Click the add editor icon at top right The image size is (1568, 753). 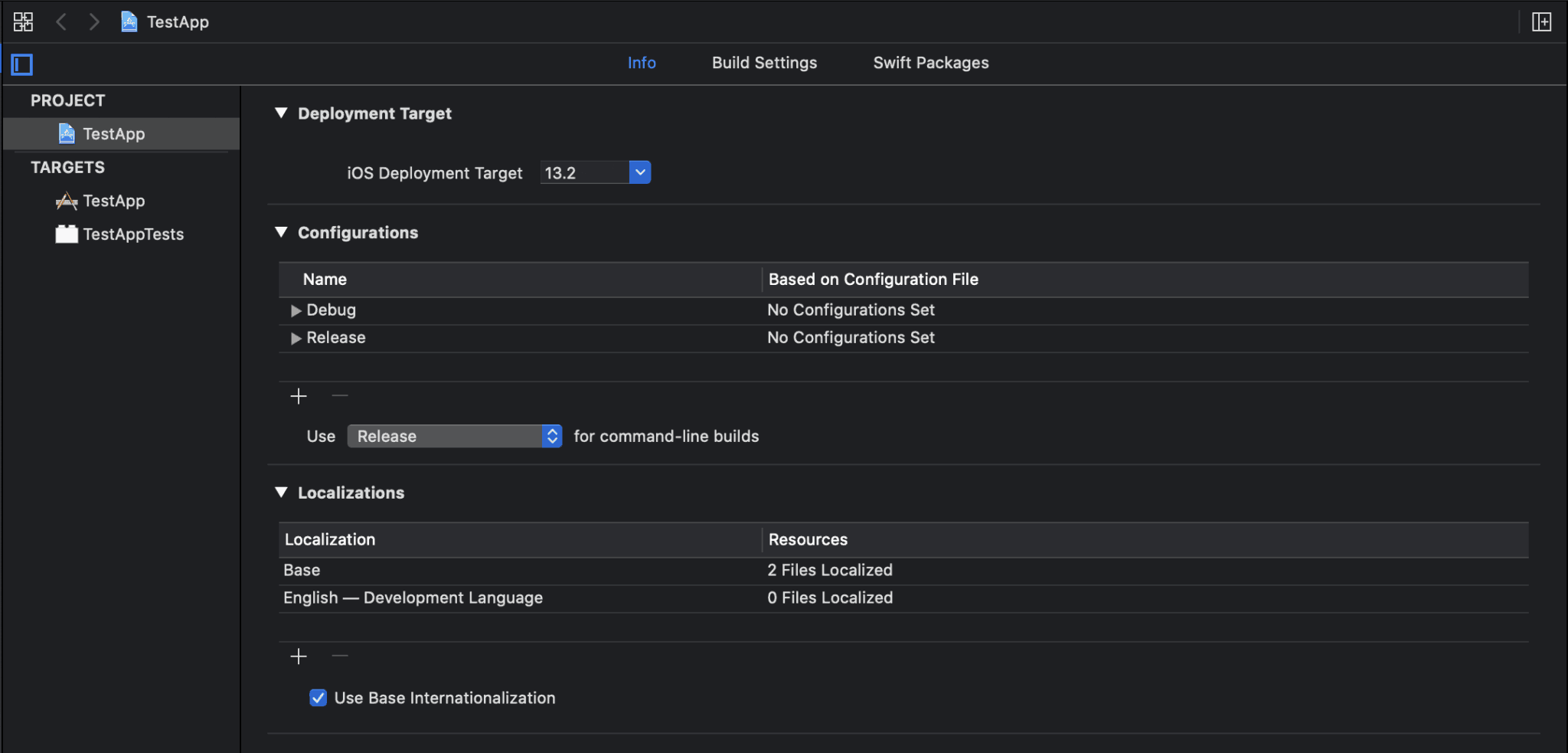coord(1541,21)
